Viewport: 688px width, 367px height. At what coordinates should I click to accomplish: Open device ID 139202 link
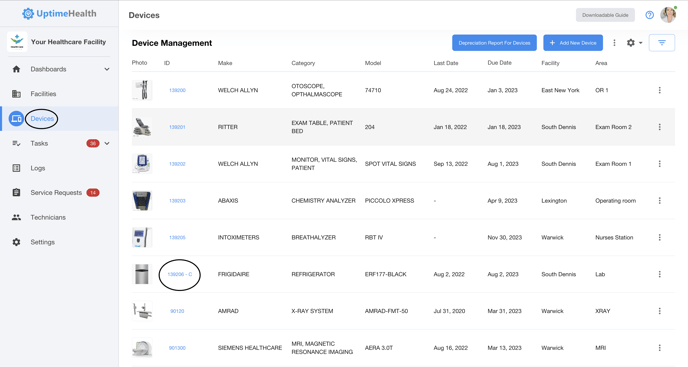click(177, 164)
